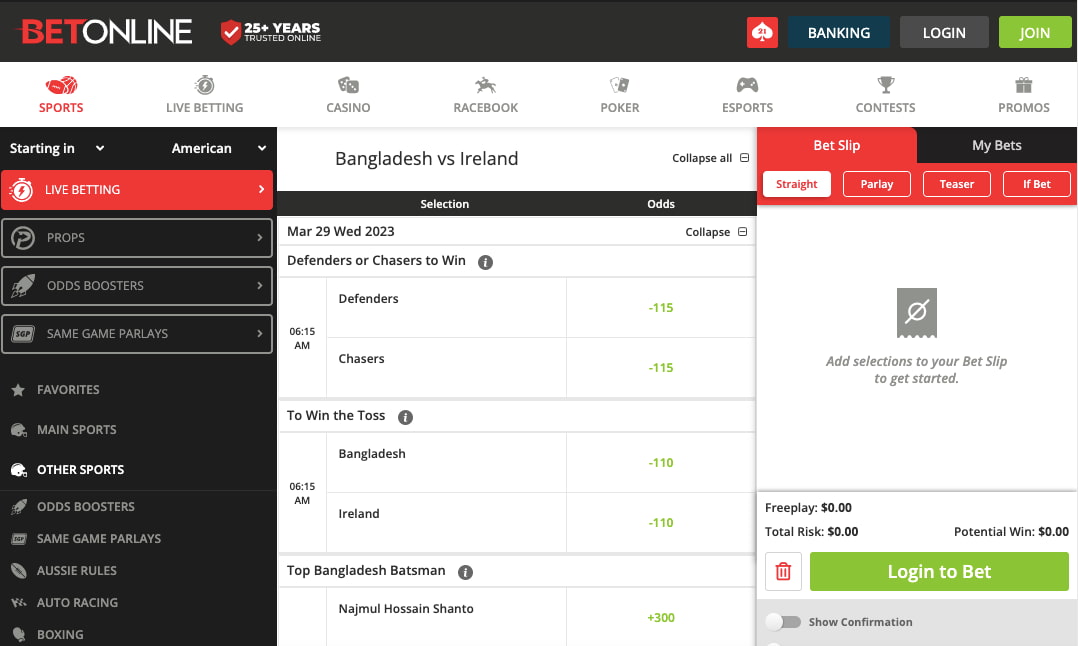Open the Poker cards icon
1078x646 pixels.
(x=619, y=85)
